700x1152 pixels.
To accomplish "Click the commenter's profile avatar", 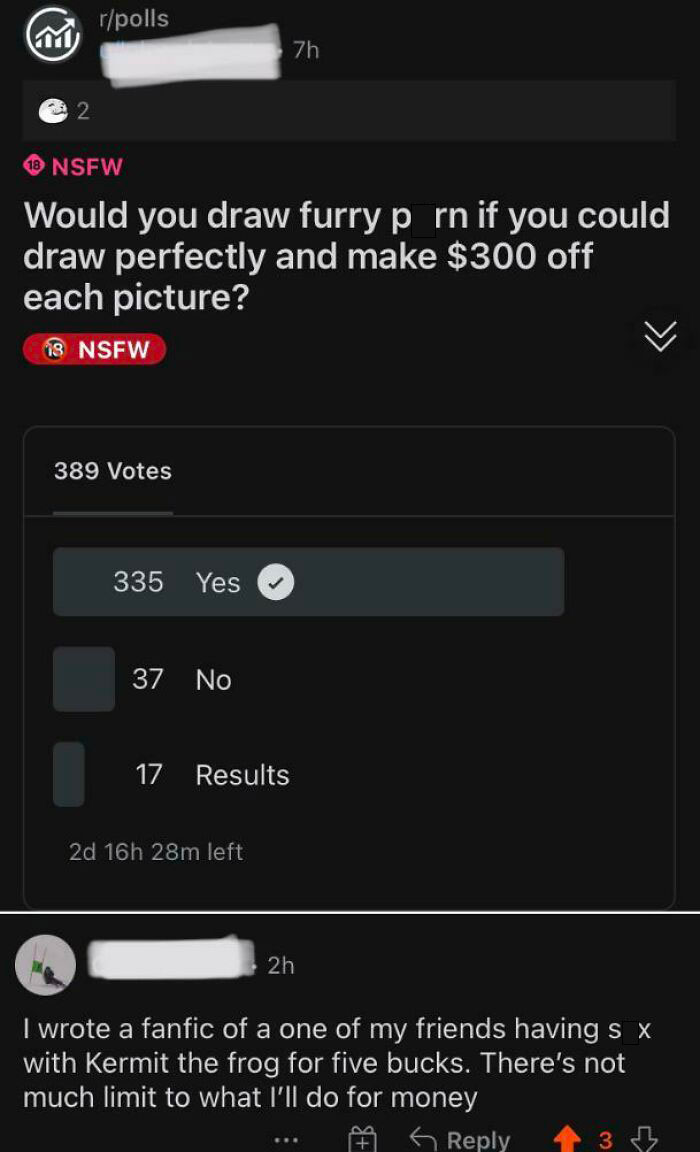I will tap(45, 964).
